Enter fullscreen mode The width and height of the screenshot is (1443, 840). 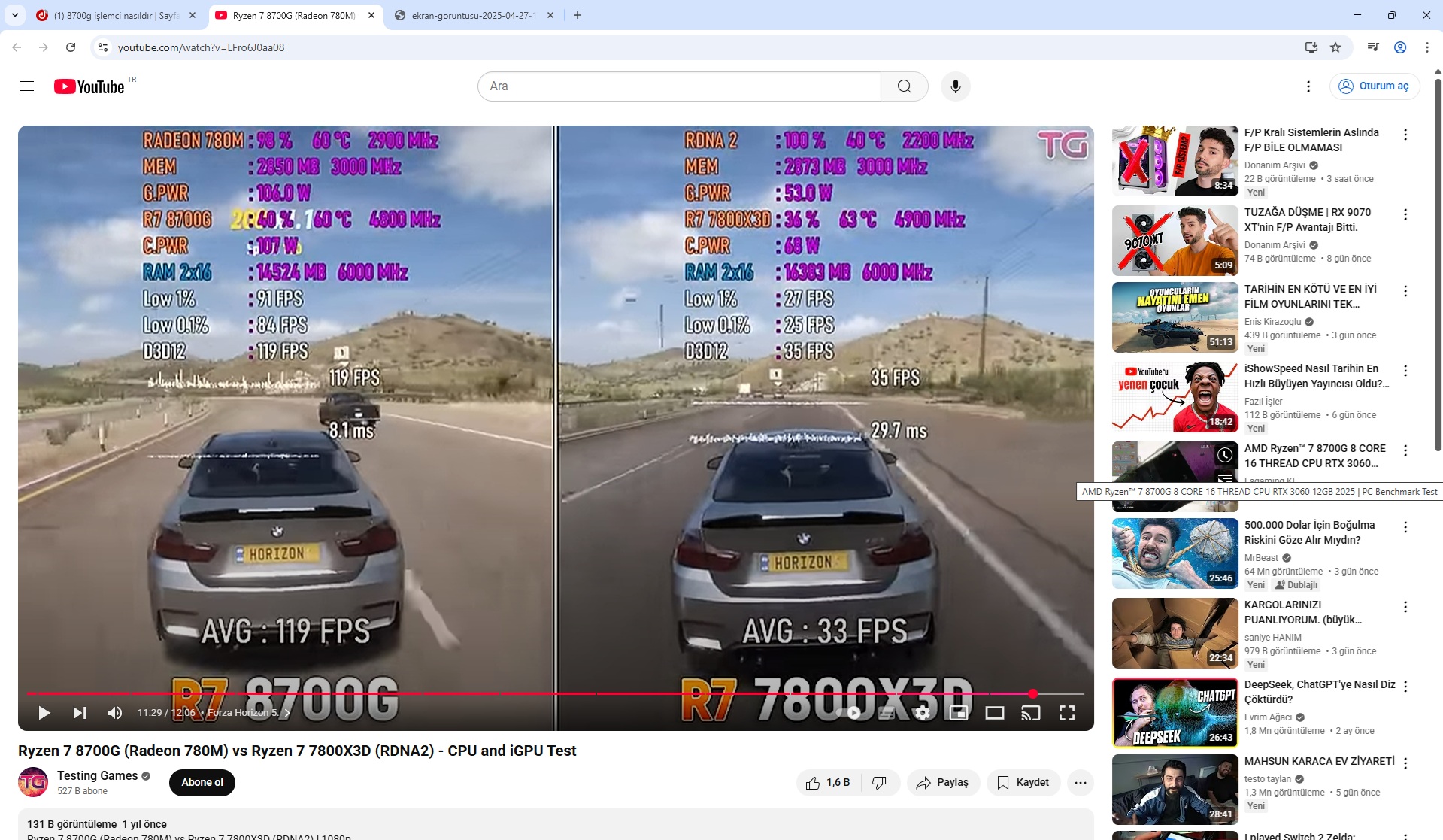(x=1067, y=713)
